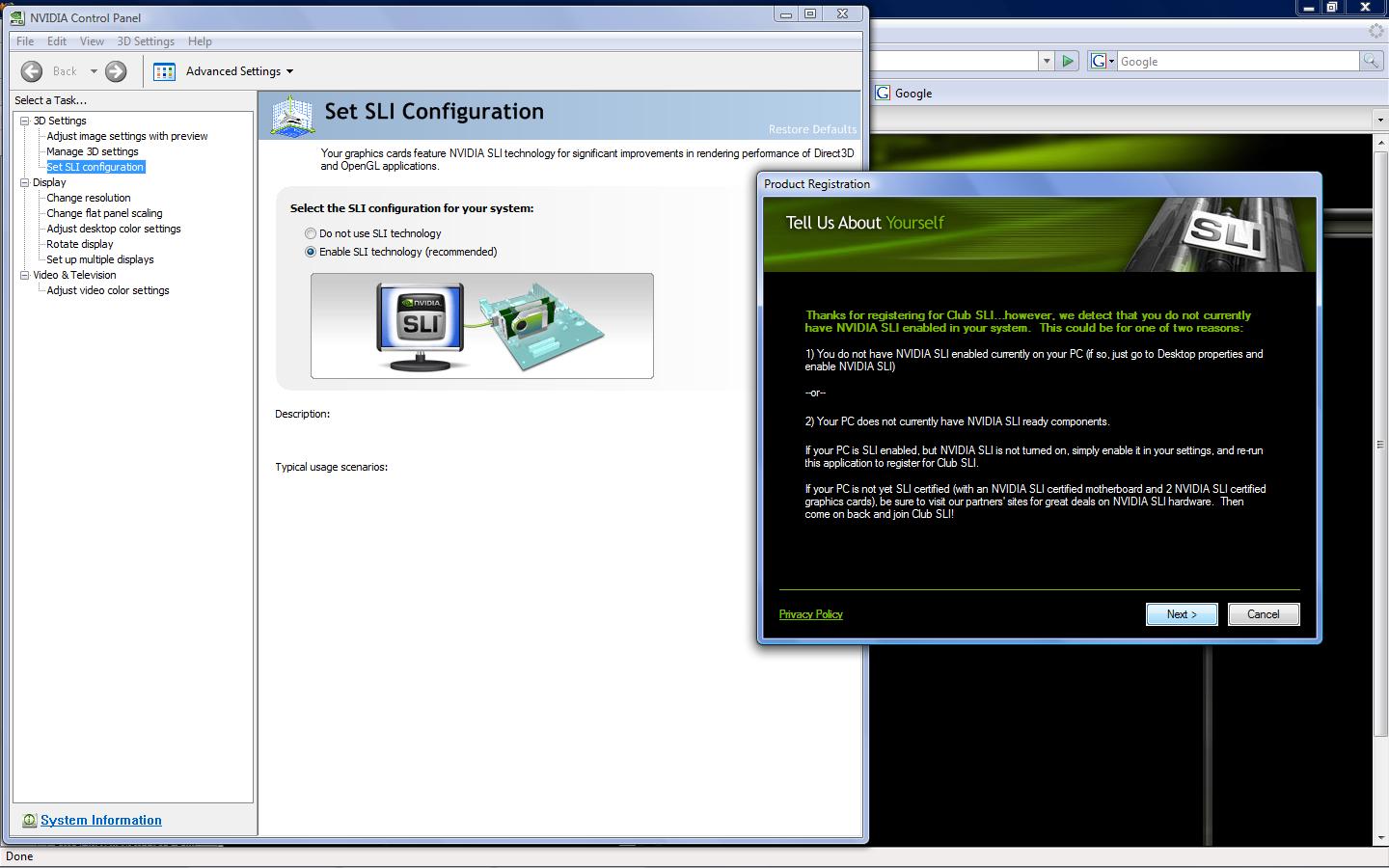This screenshot has width=1389, height=868.
Task: Click the browser throbber gear icon
Action: (1376, 31)
